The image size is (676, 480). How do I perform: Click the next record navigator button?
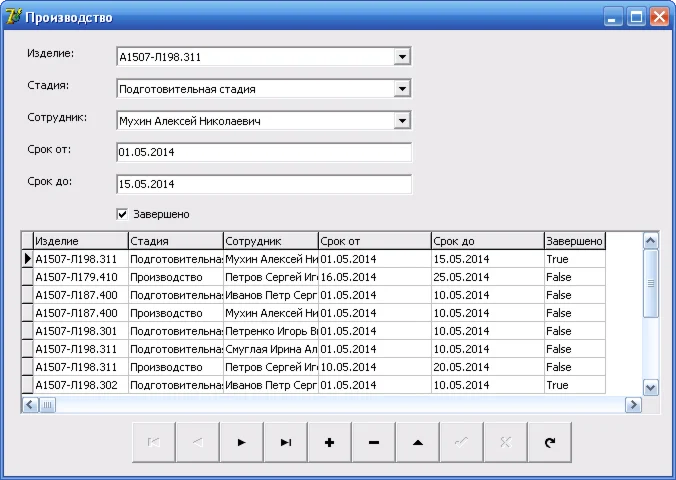click(241, 442)
